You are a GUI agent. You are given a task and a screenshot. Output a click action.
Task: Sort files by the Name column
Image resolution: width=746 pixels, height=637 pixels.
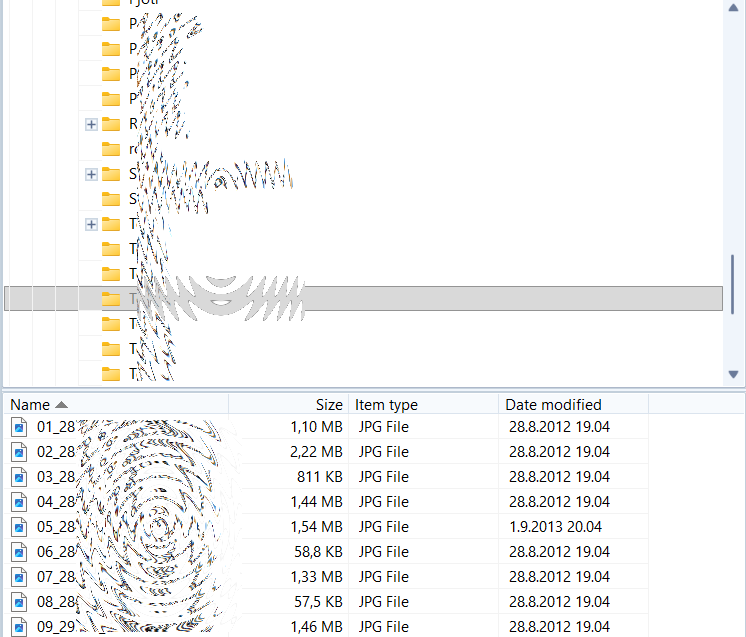[x=30, y=405]
